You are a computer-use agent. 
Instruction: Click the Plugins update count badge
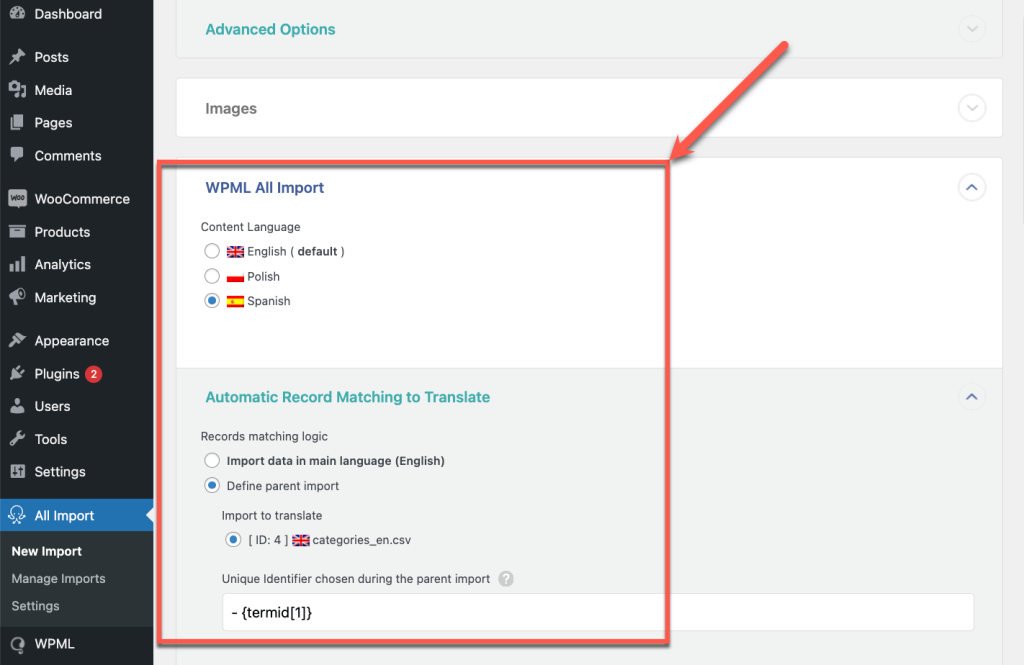pos(94,374)
